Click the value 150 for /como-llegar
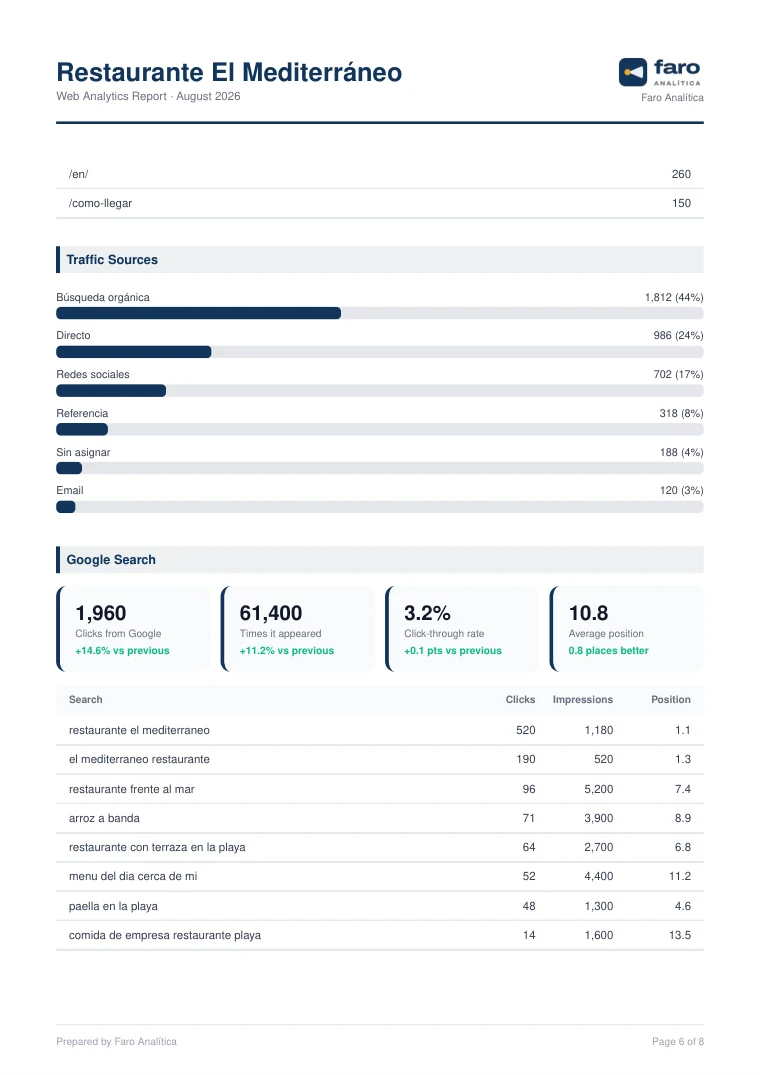 (x=681, y=204)
